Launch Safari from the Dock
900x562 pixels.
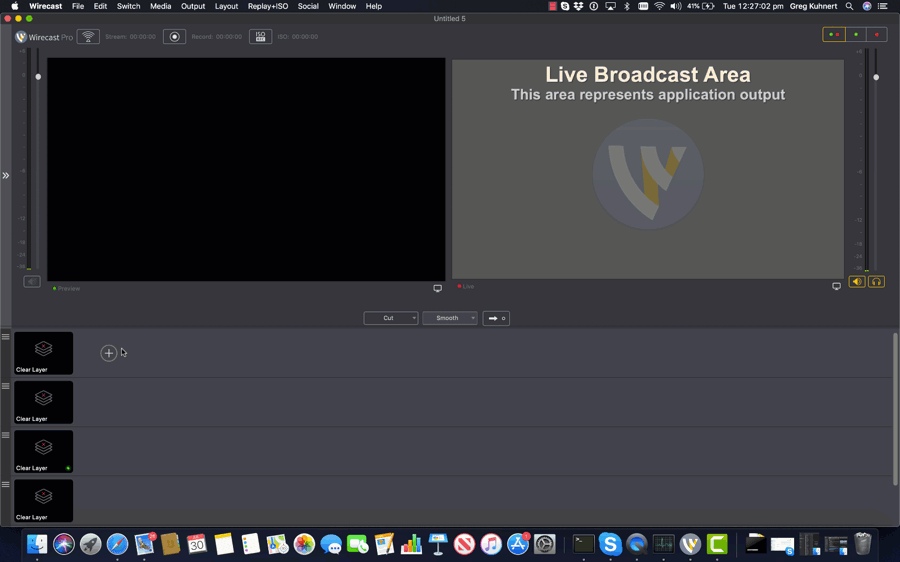[x=117, y=544]
